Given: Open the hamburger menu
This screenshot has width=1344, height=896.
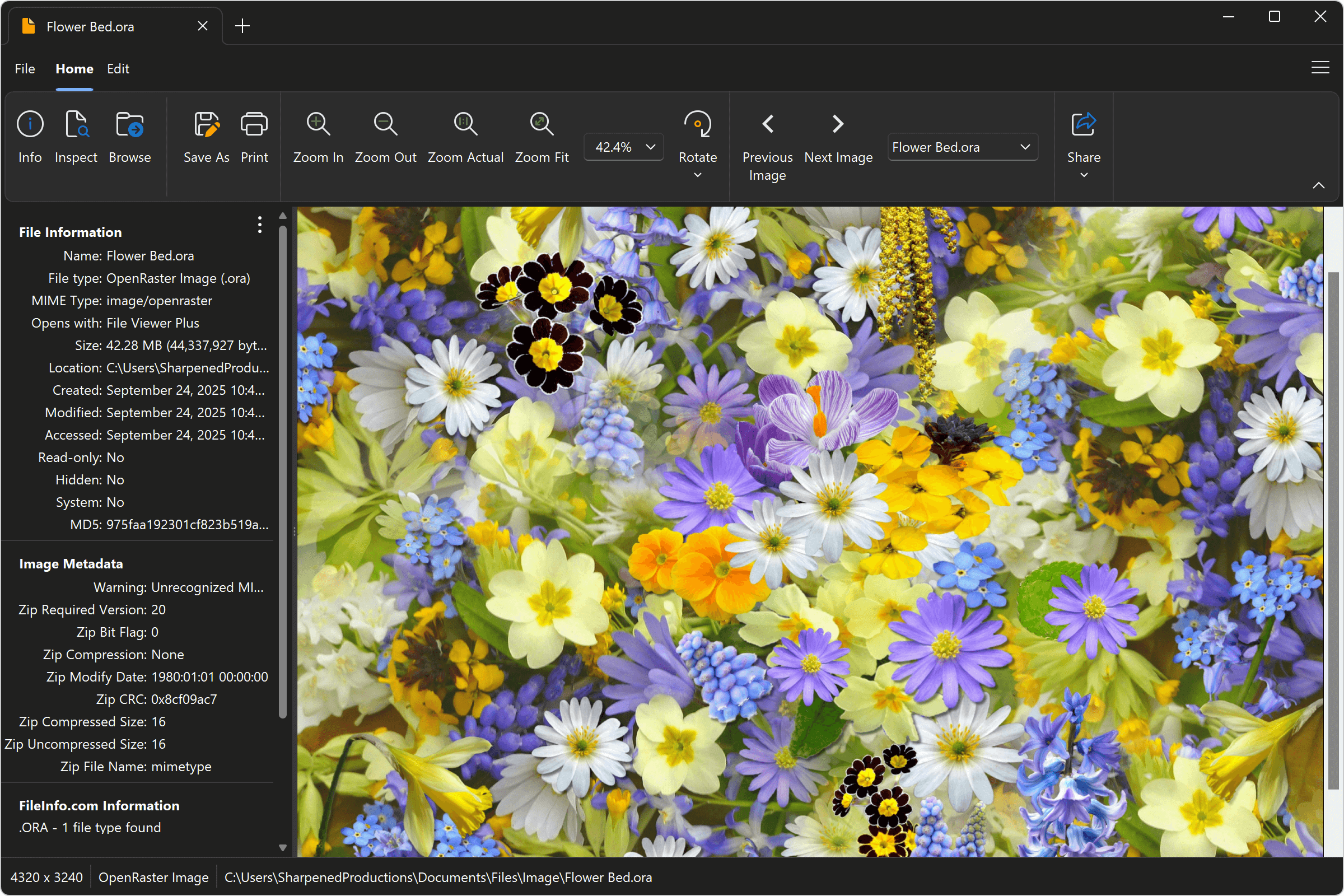Looking at the screenshot, I should [1320, 67].
